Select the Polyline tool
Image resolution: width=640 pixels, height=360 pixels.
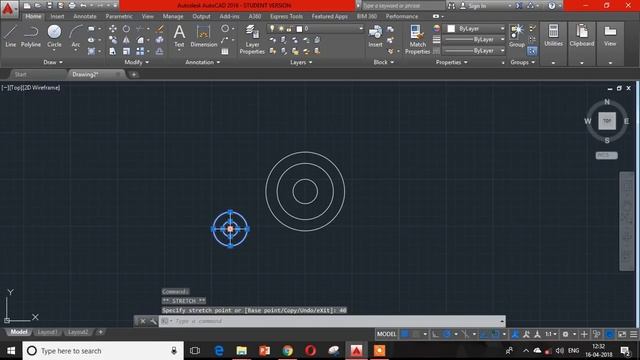pyautogui.click(x=31, y=36)
